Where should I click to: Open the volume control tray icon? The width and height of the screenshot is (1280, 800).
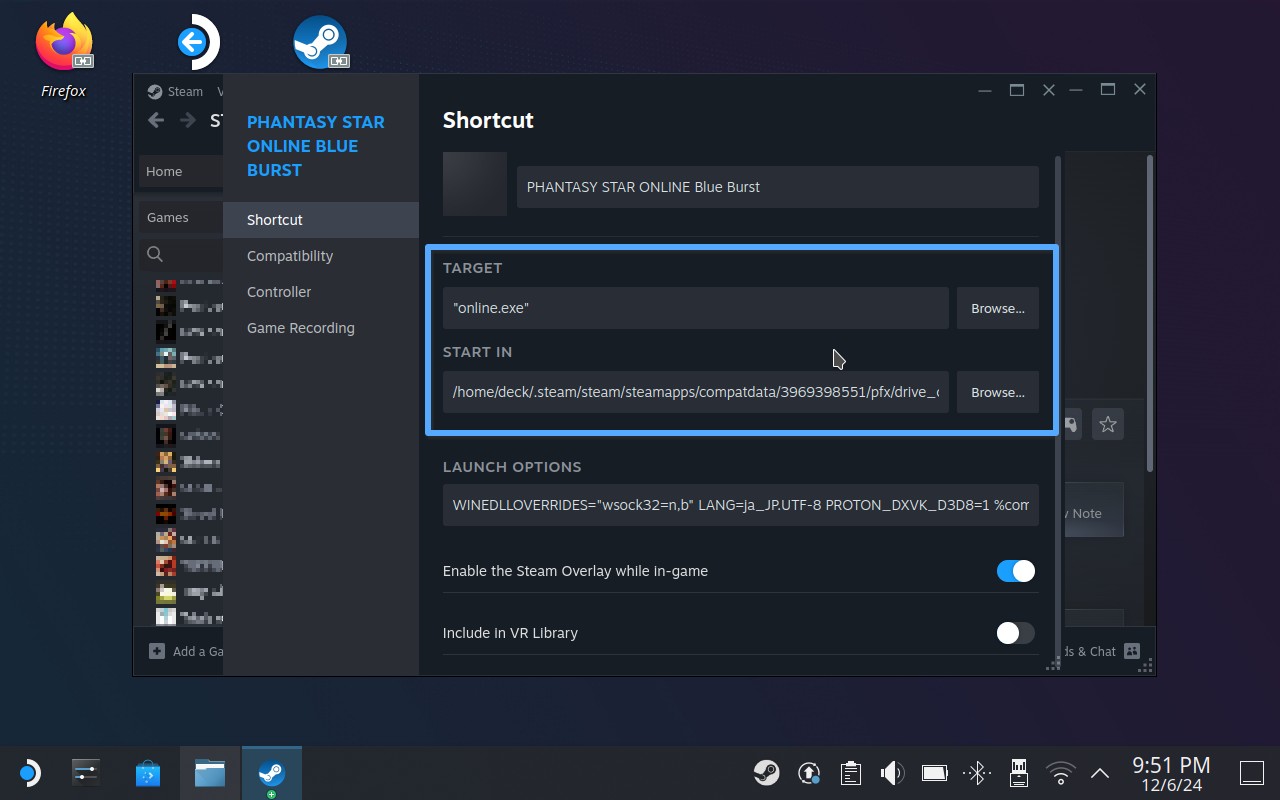point(891,772)
